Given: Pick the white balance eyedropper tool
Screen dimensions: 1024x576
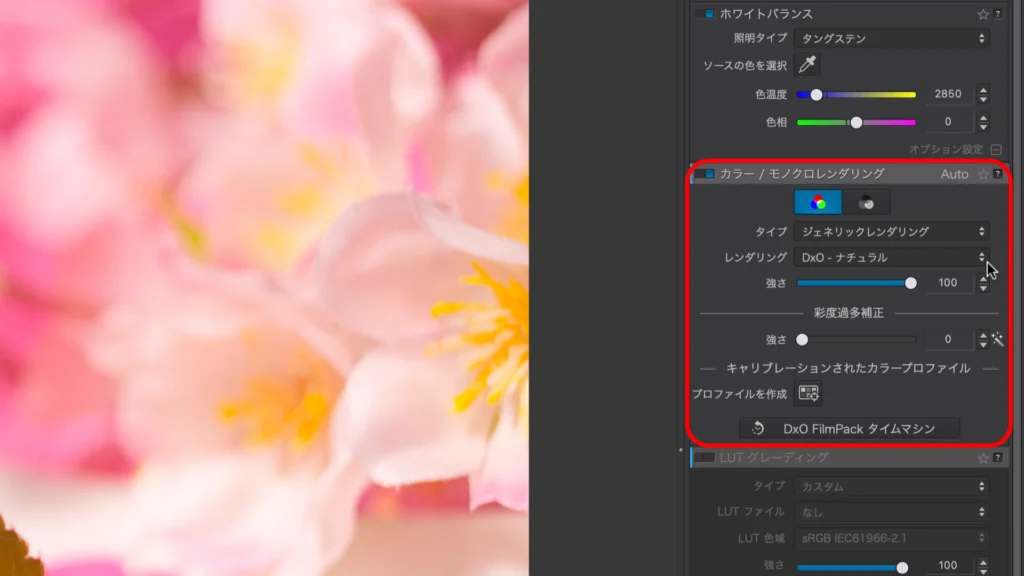Looking at the screenshot, I should [x=807, y=65].
